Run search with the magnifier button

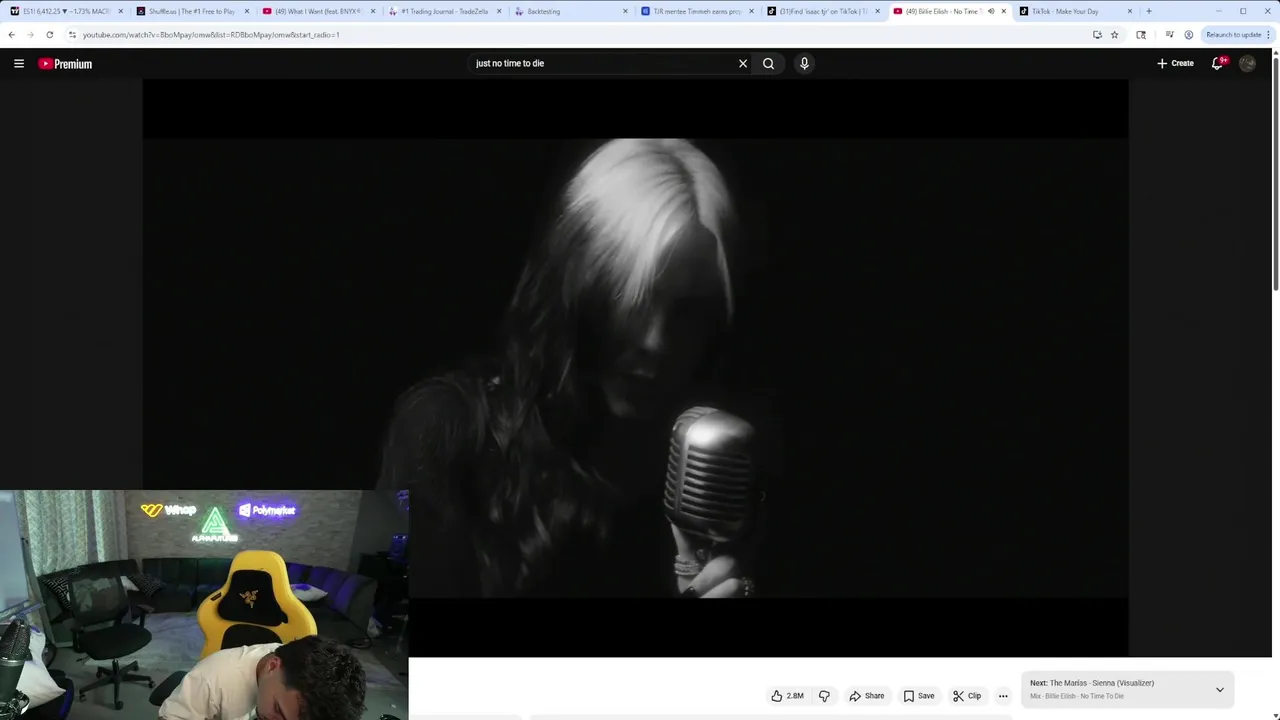pyautogui.click(x=768, y=63)
